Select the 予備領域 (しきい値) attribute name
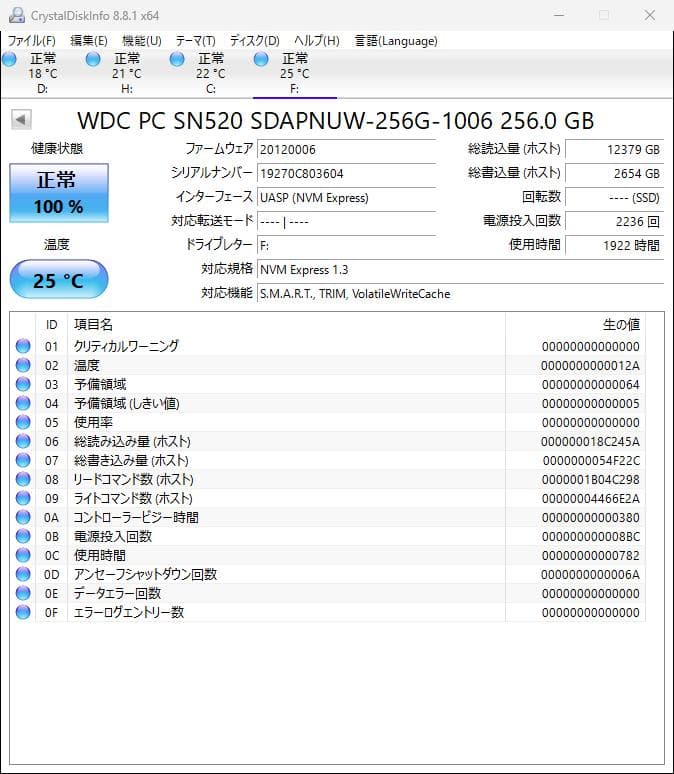The width and height of the screenshot is (674, 774). [126, 403]
